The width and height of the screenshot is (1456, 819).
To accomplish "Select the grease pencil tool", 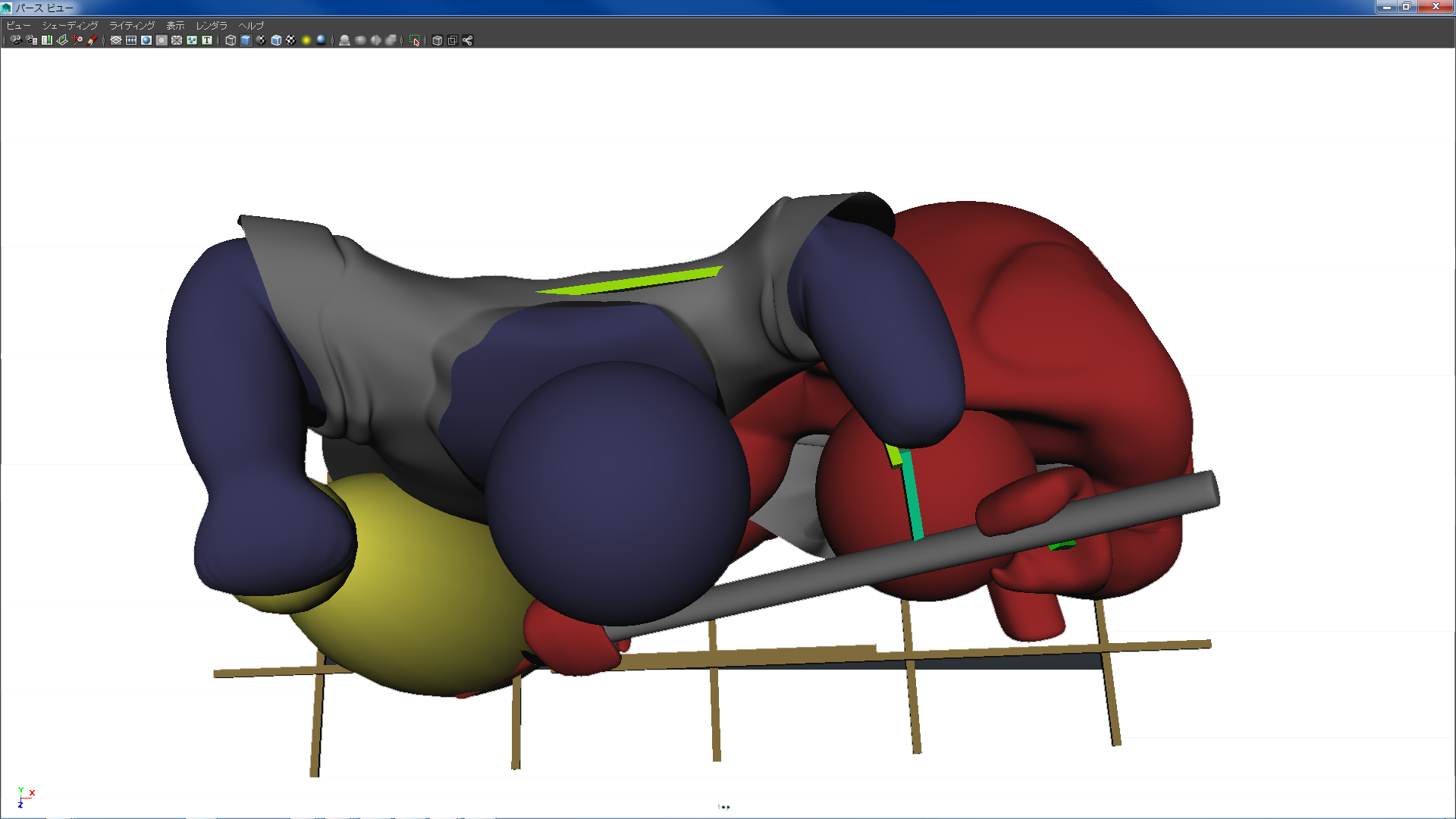I will click(x=93, y=40).
